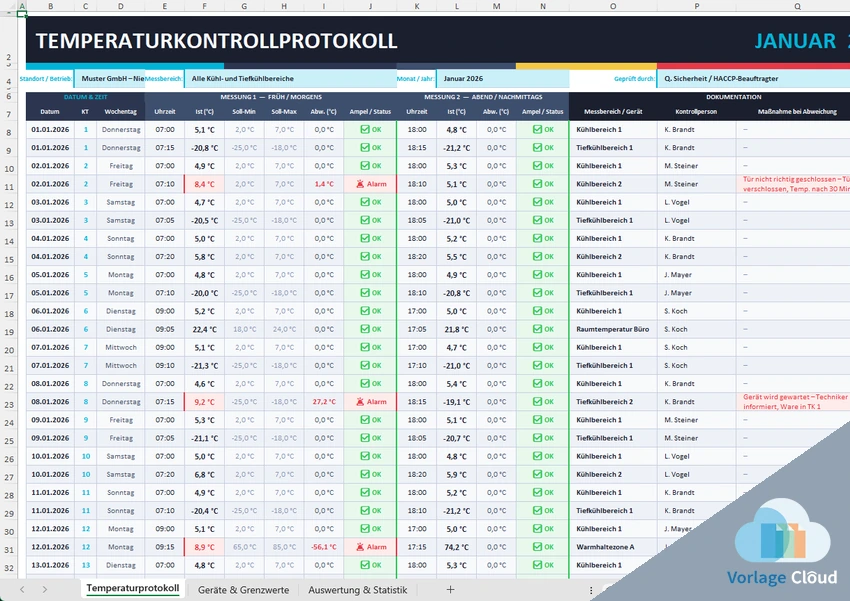The image size is (850, 601).
Task: Go to the next sheet using the right arrow
Action: point(44,590)
